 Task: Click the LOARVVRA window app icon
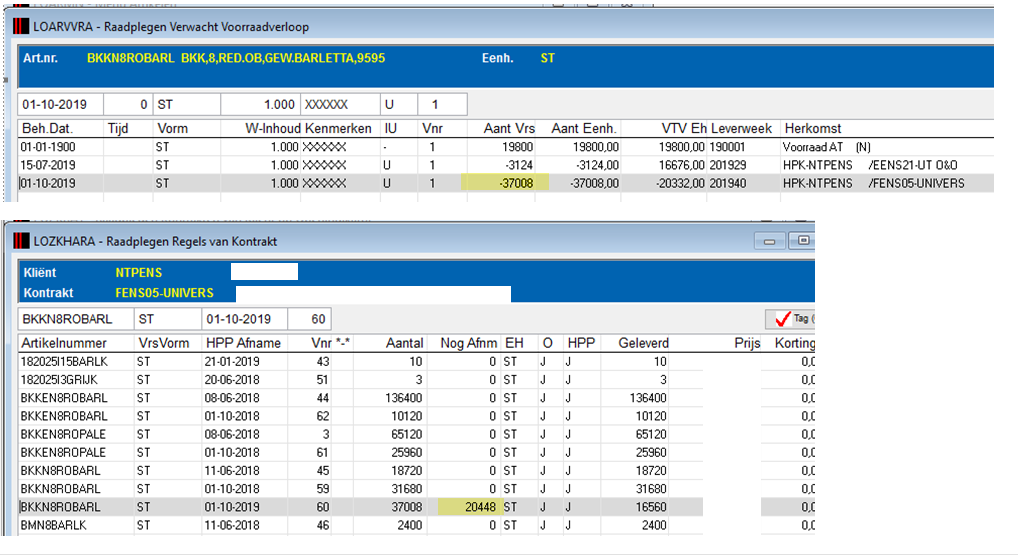click(21, 27)
